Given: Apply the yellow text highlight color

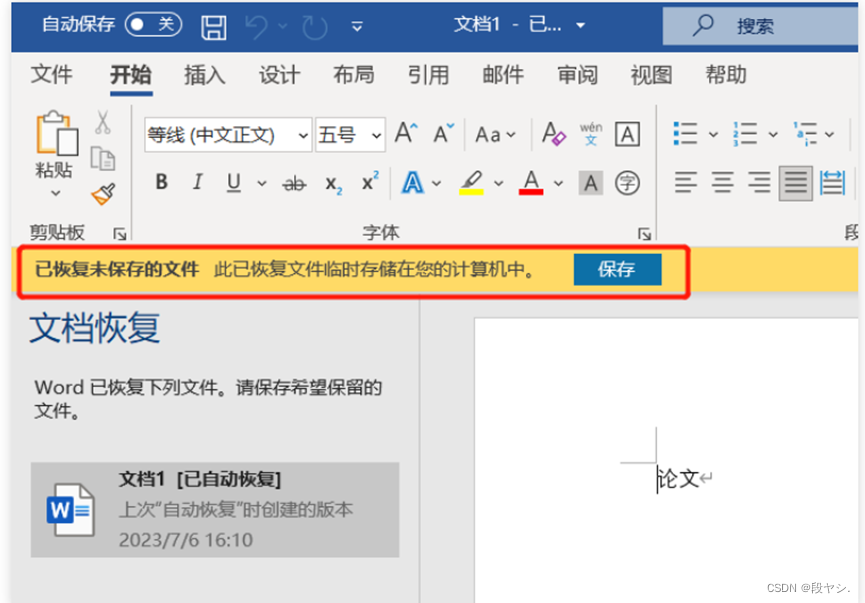Looking at the screenshot, I should point(472,183).
